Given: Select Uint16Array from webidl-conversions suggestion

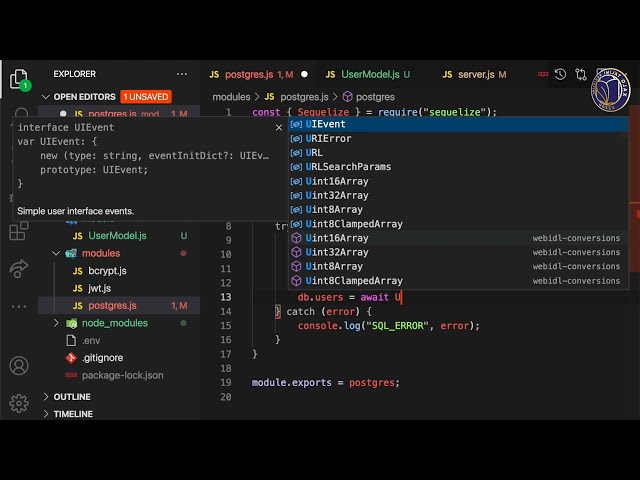Looking at the screenshot, I should coord(458,238).
